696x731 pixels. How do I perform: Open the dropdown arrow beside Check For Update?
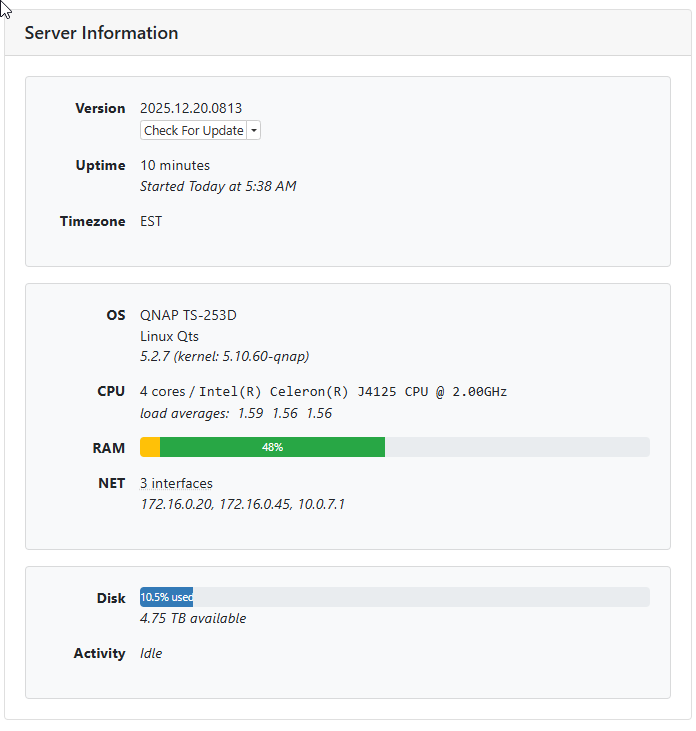click(254, 131)
